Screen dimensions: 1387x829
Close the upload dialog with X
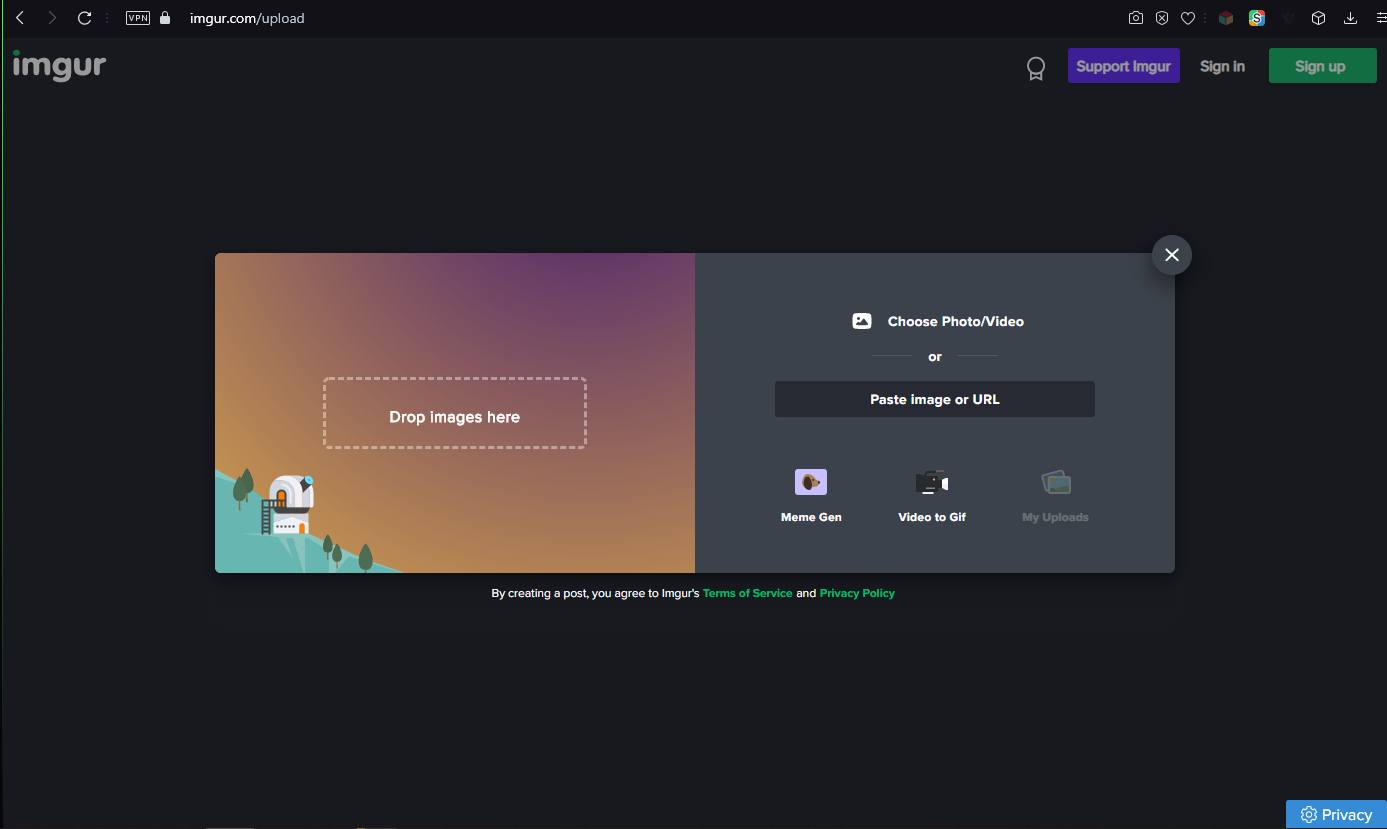tap(1171, 255)
